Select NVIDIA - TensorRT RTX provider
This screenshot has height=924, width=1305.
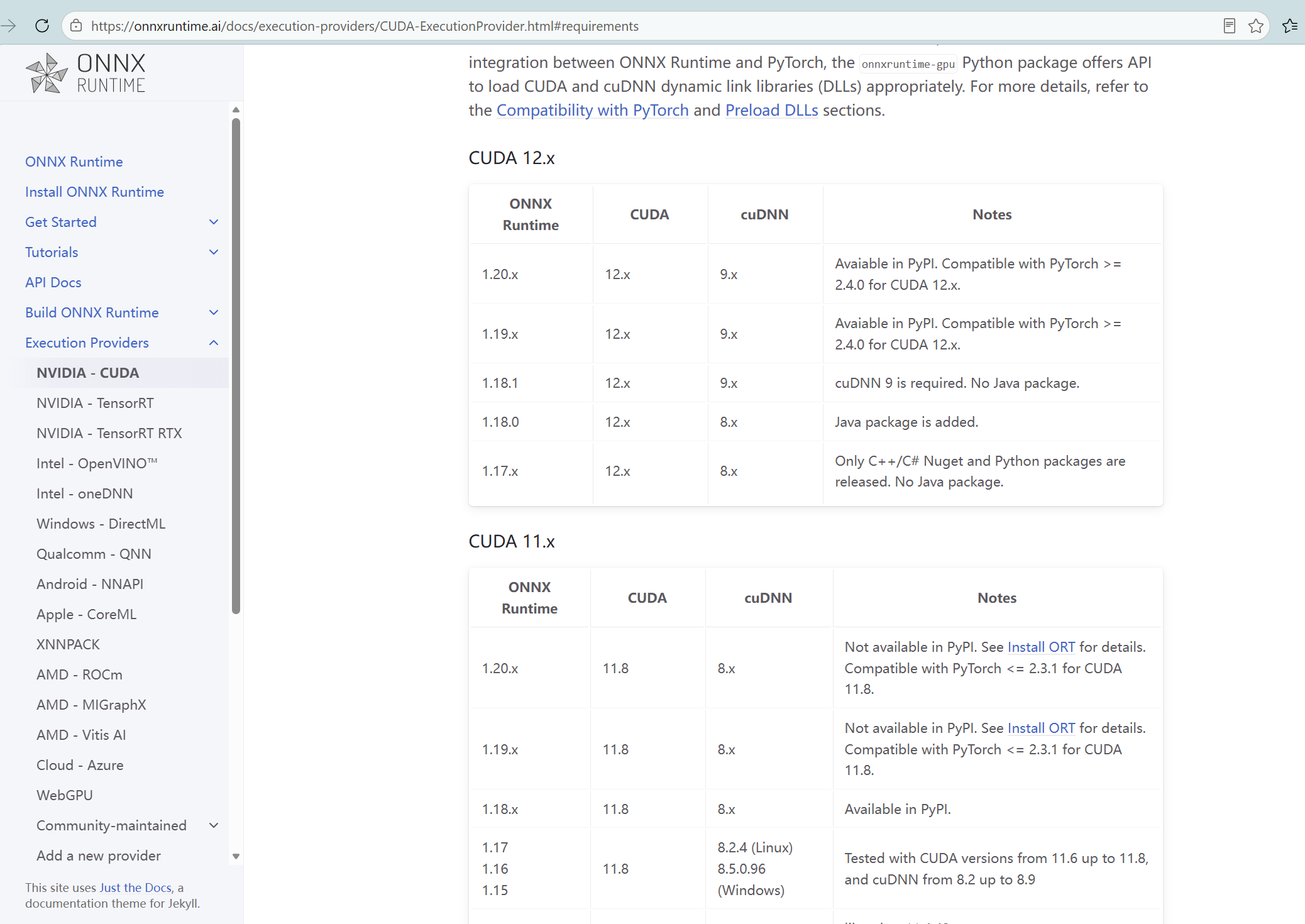[109, 433]
